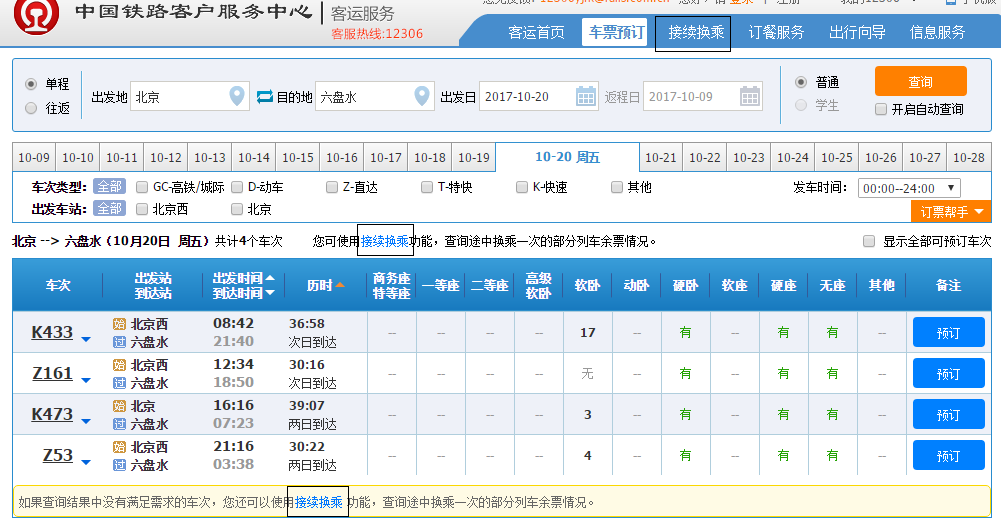Click 预订 button for train Z161
This screenshot has height=526, width=1001.
coord(948,374)
